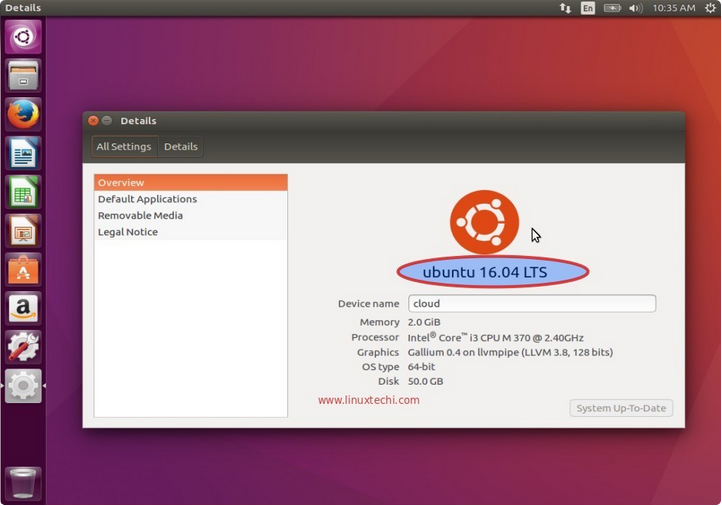Screen dimensions: 722x506
Task: Open the En keyboard language indicator
Action: (588, 8)
